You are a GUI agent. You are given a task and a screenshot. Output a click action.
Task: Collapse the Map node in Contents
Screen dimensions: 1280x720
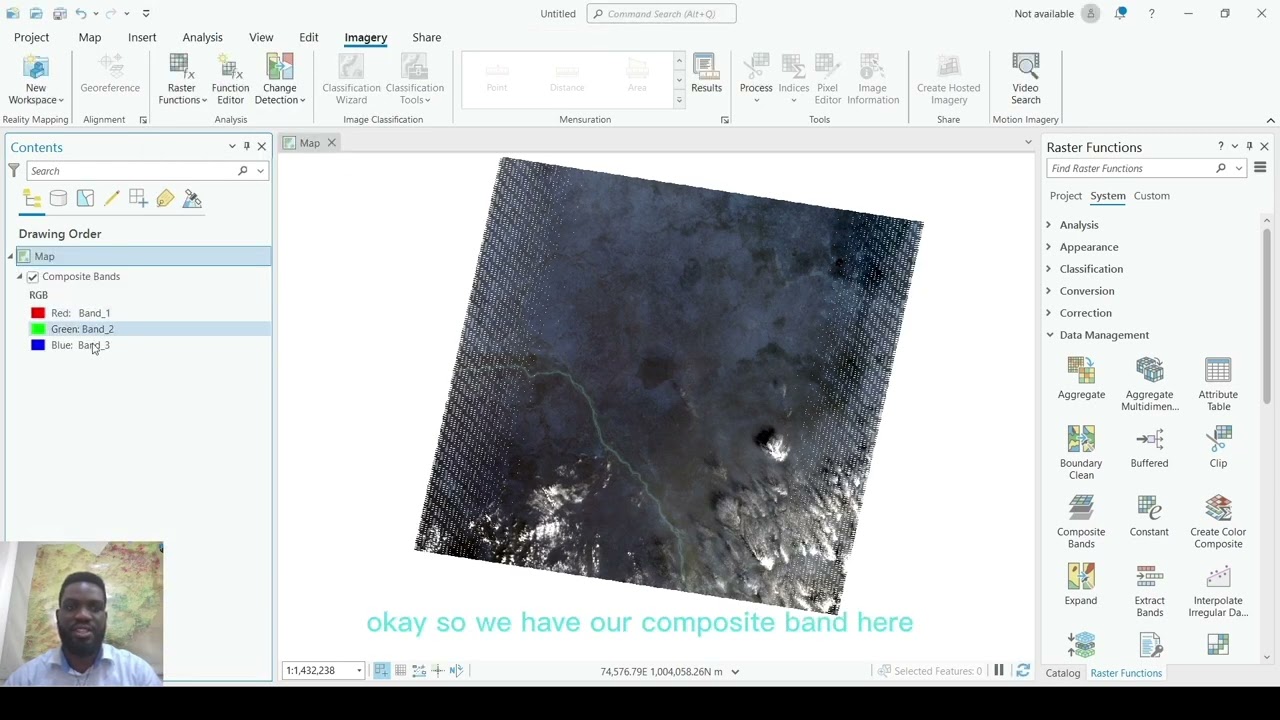pos(10,256)
